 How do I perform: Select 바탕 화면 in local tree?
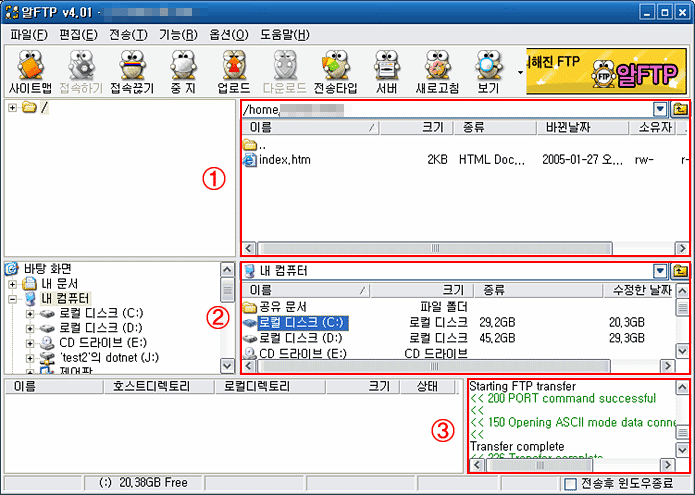pyautogui.click(x=47, y=269)
